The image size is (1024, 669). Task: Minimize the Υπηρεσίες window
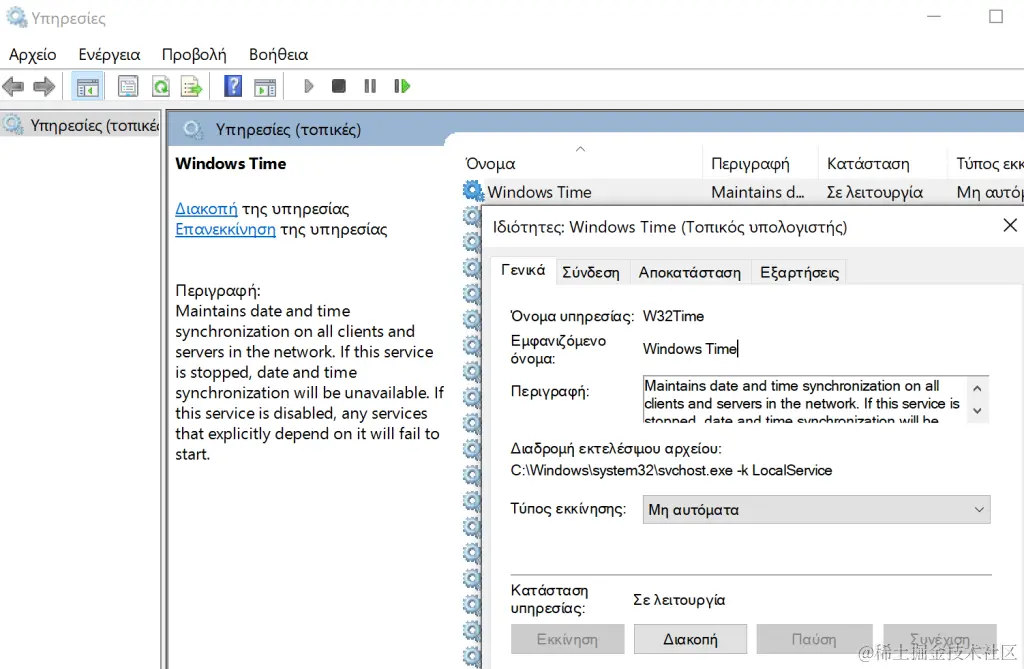[934, 17]
